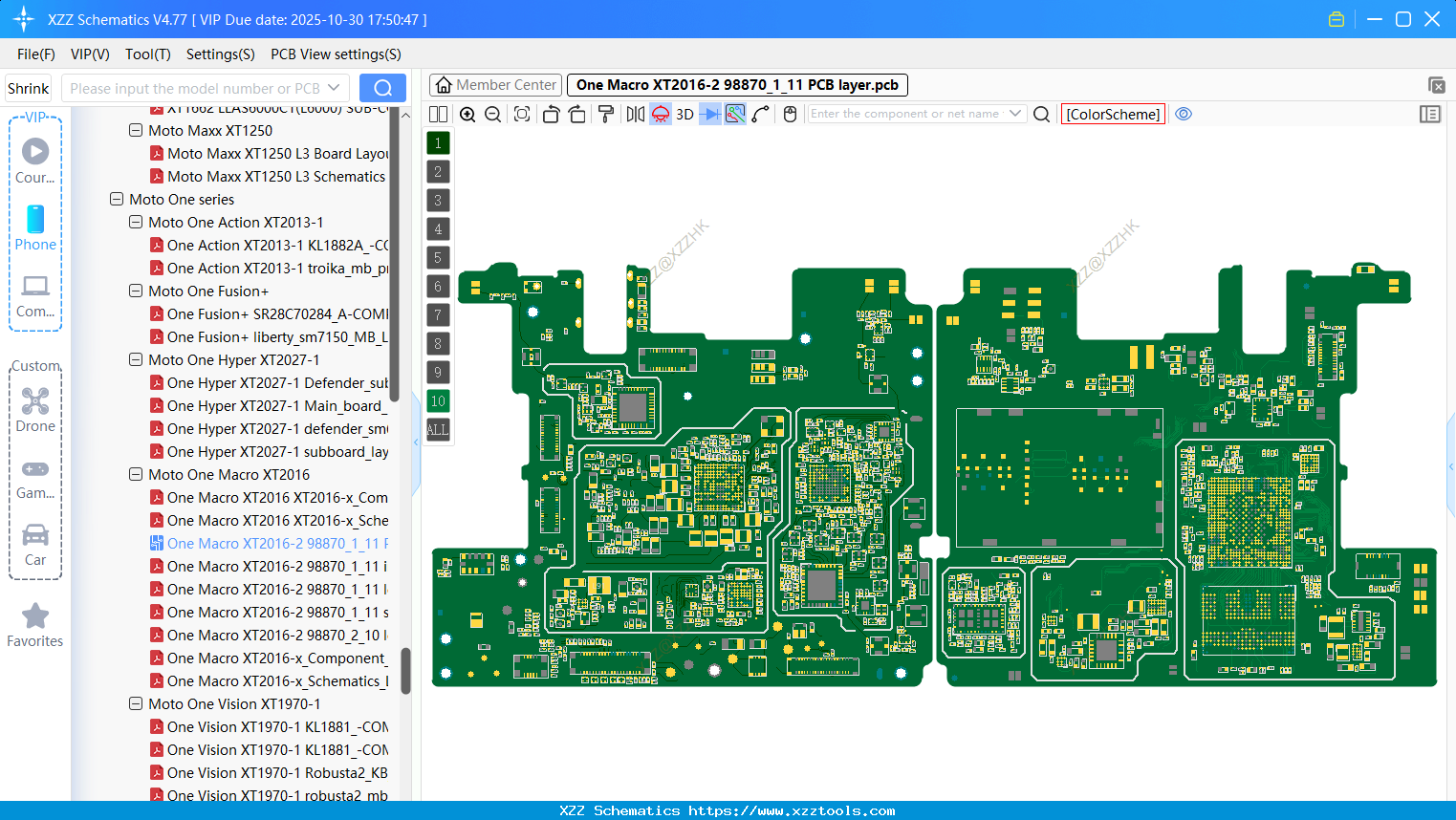The width and height of the screenshot is (1456, 820).
Task: Click the fit-to-view icon
Action: click(522, 115)
